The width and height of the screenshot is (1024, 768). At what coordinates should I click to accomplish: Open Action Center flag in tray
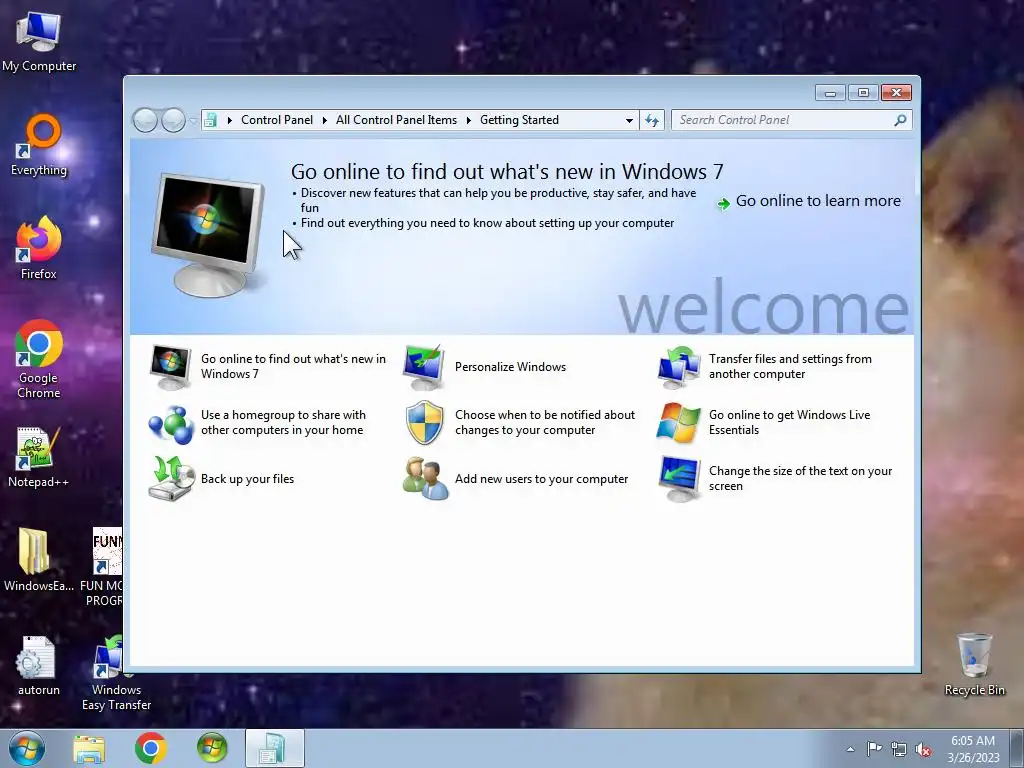point(874,749)
